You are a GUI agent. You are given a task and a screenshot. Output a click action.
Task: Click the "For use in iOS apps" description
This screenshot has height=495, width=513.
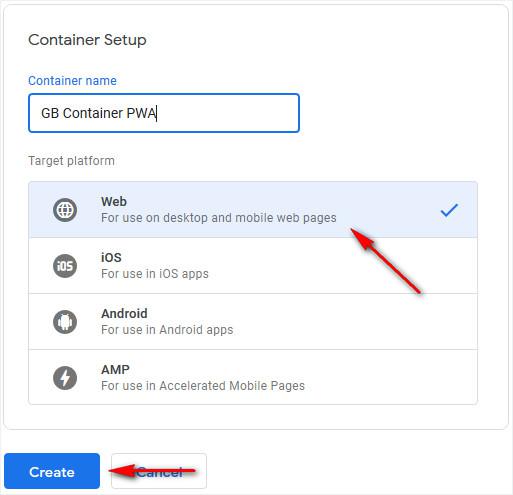155,274
